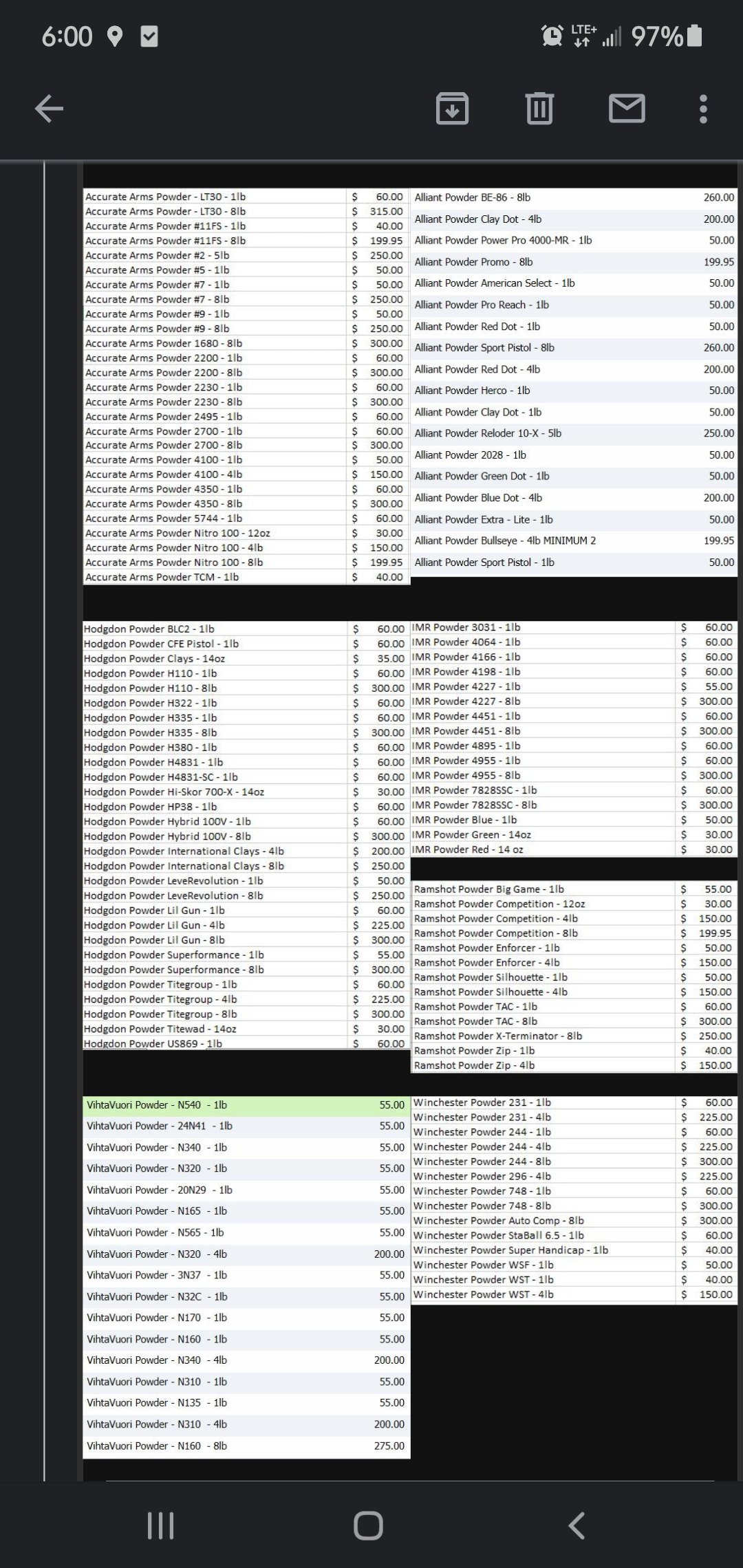
Task: Tap Winchester Powder 231 - 1lb
Action: (482, 1102)
